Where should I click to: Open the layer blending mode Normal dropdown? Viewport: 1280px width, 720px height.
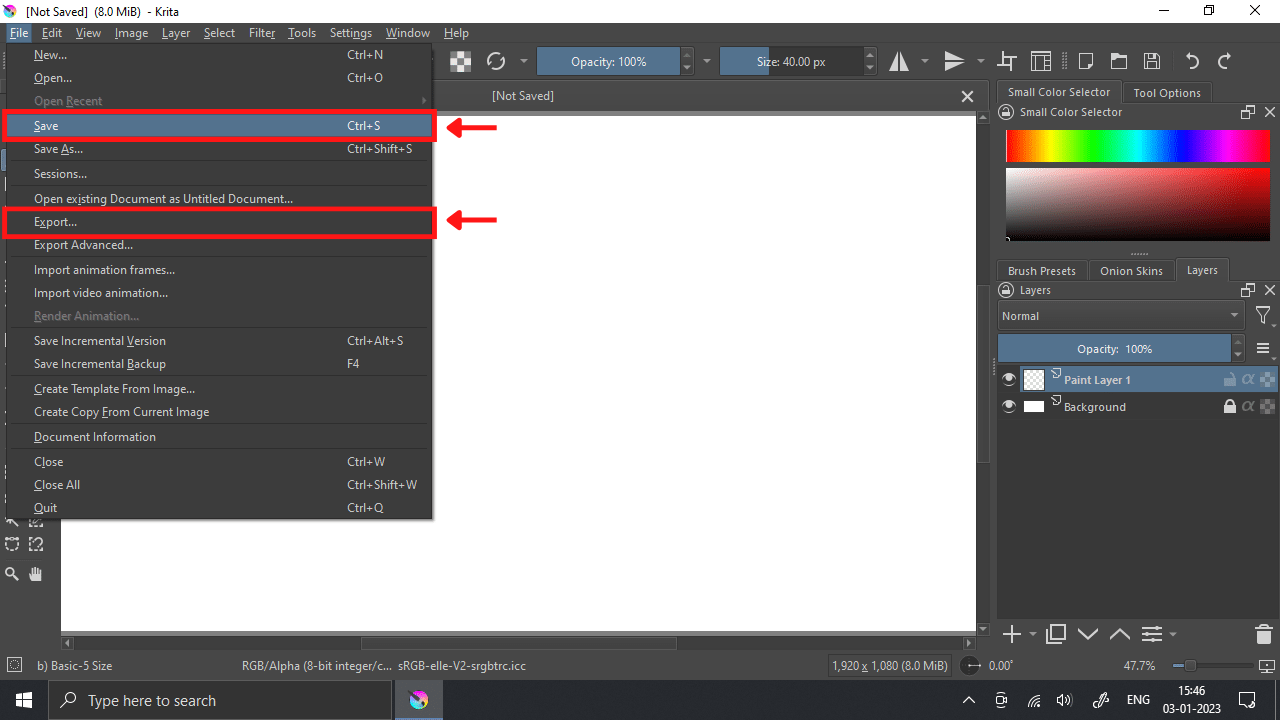point(1122,316)
